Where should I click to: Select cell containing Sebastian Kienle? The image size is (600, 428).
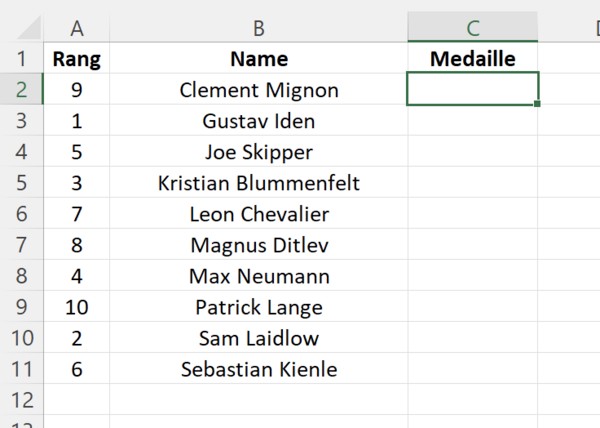coord(259,368)
